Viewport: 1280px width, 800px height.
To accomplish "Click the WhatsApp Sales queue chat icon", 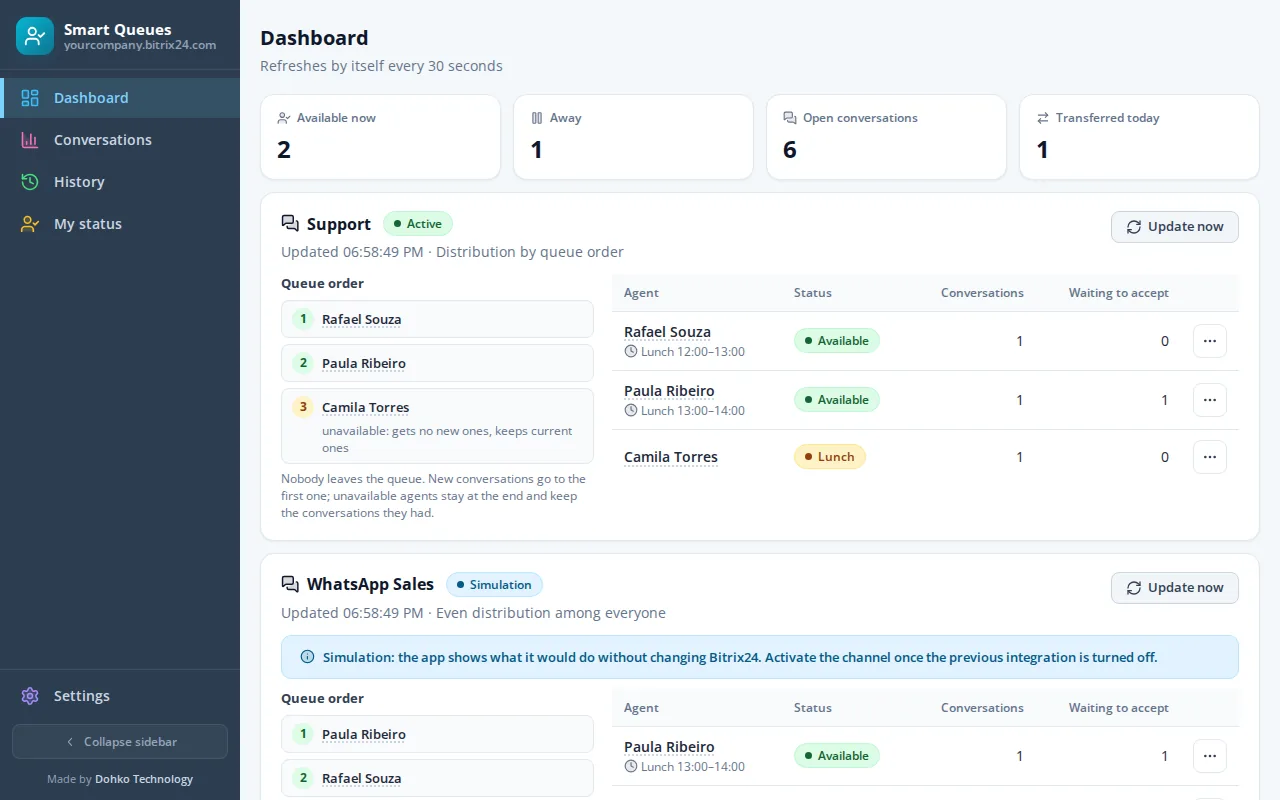I will point(290,584).
